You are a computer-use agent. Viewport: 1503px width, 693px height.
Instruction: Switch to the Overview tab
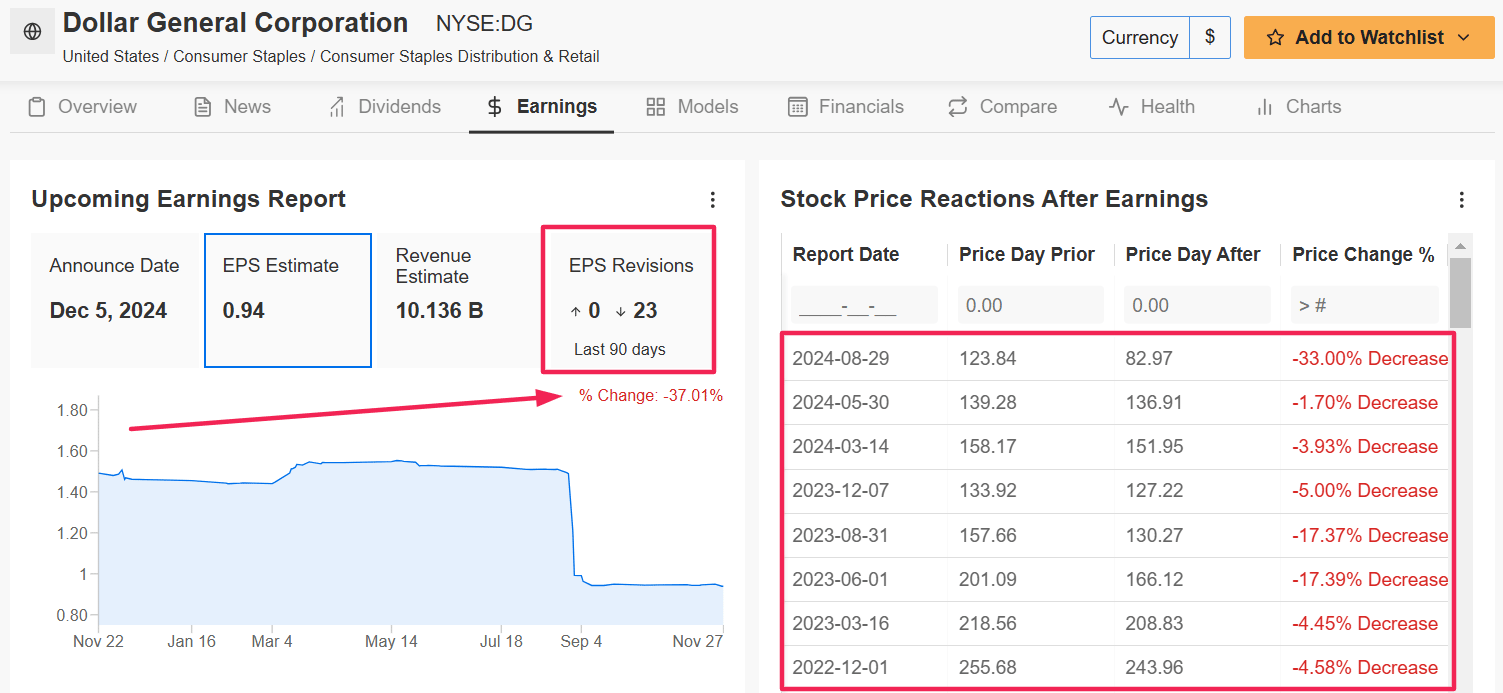tap(82, 107)
